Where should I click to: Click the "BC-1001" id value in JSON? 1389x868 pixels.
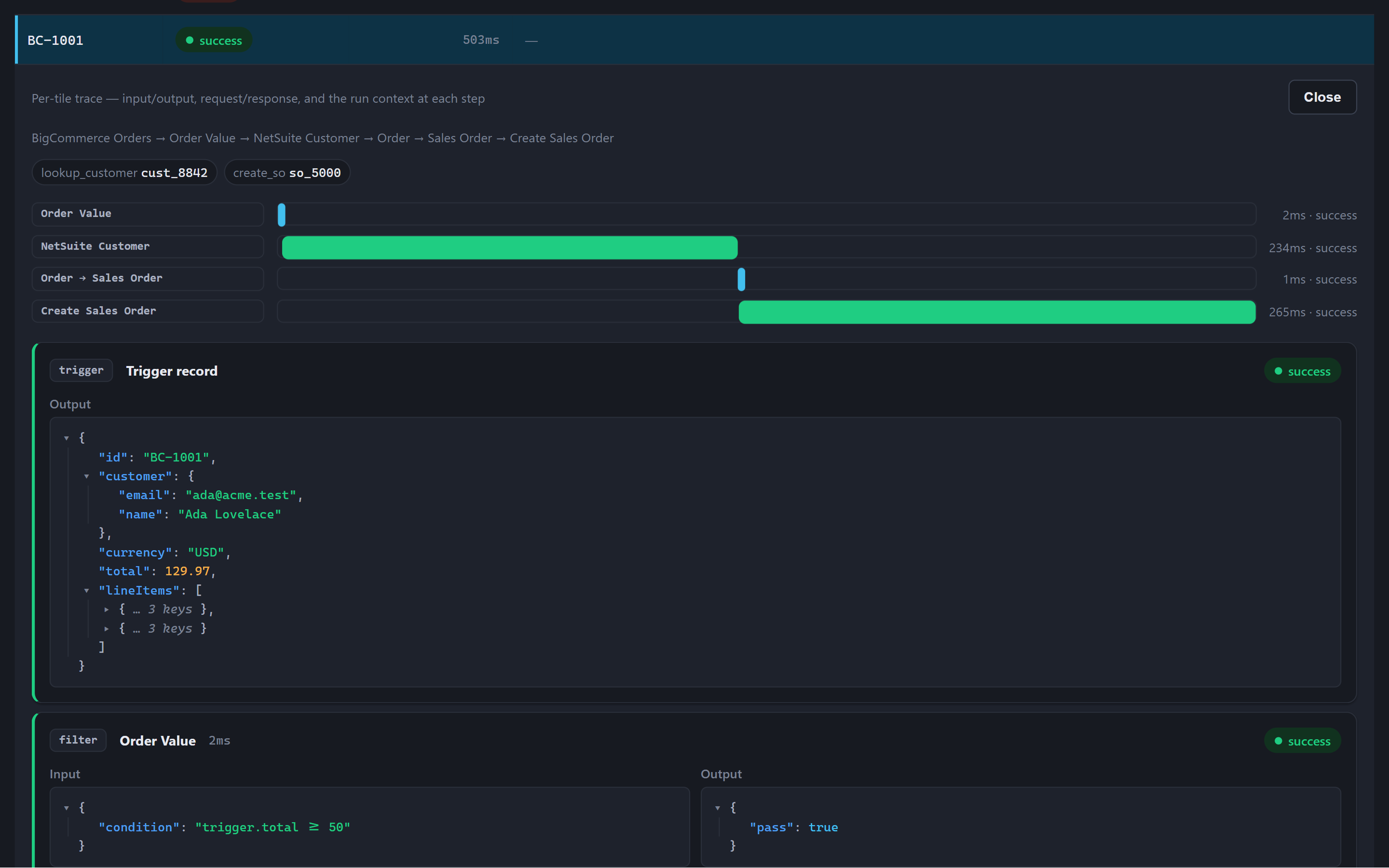(x=176, y=458)
